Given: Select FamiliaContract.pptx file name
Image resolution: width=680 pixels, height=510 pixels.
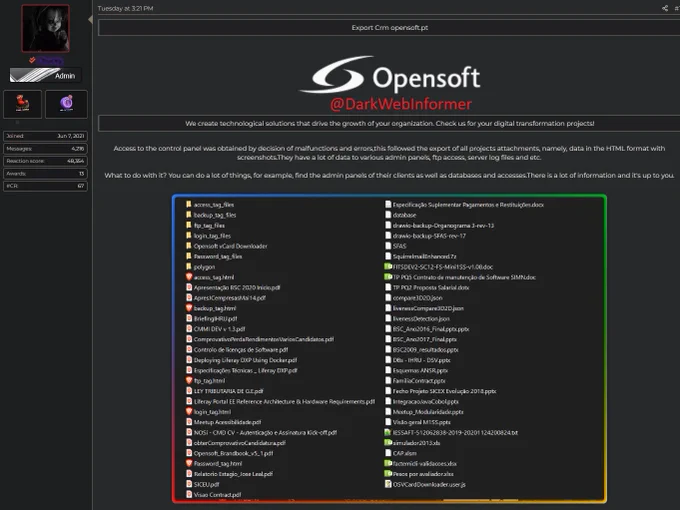Looking at the screenshot, I should (x=419, y=381).
